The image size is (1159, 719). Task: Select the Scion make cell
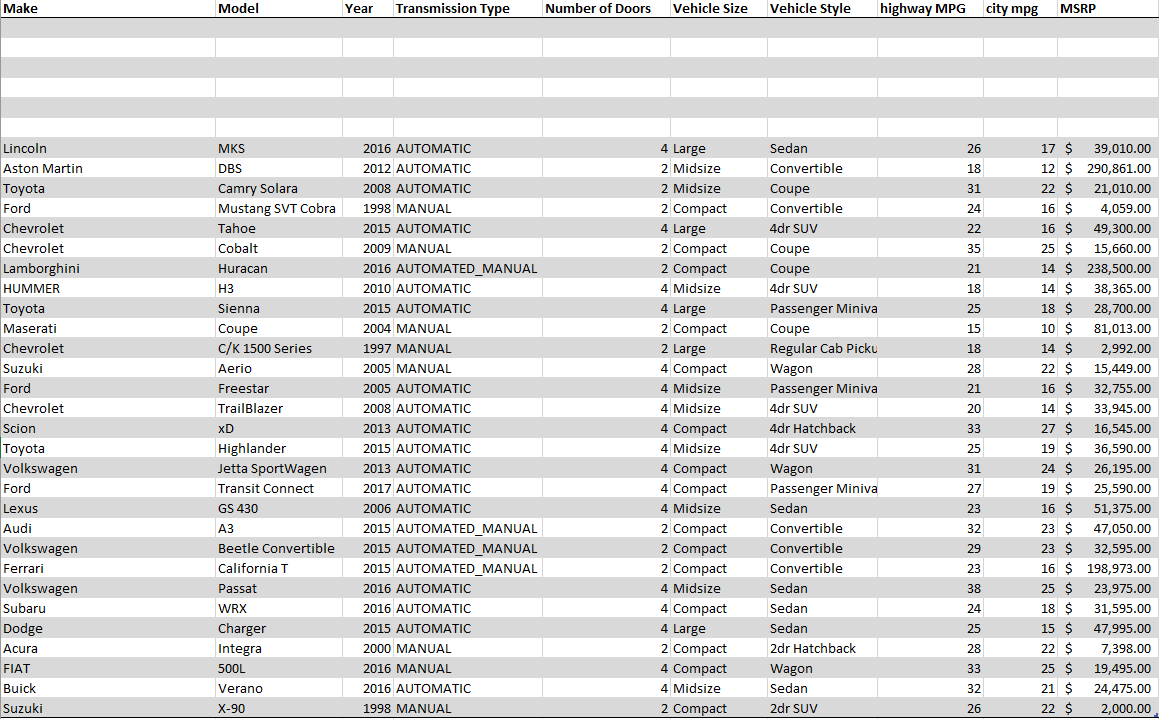pyautogui.click(x=108, y=428)
